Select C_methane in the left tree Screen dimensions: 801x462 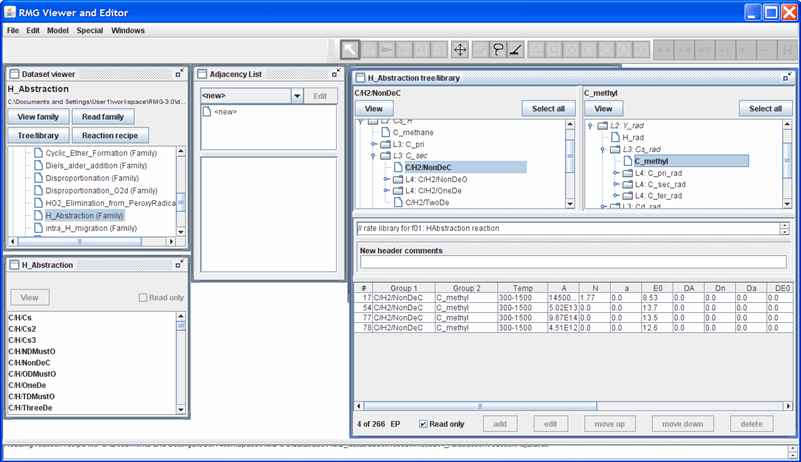(x=413, y=132)
